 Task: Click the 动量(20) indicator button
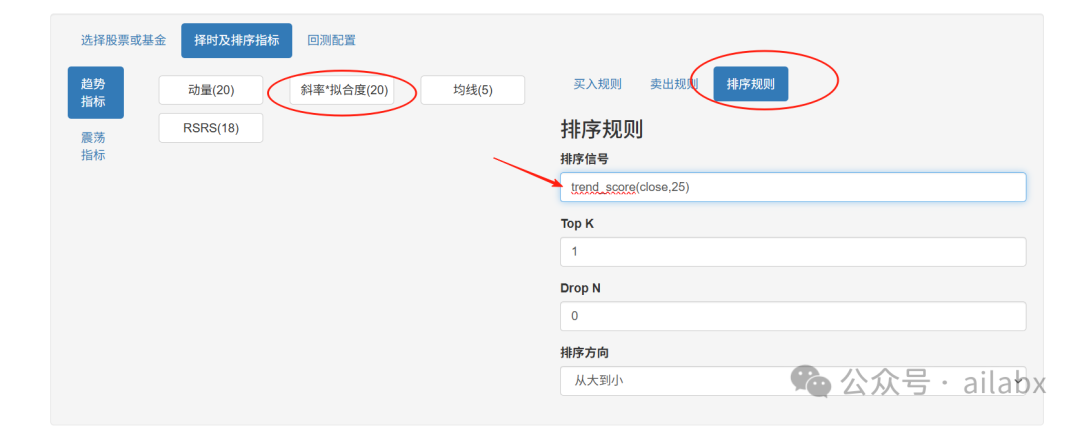[x=211, y=90]
